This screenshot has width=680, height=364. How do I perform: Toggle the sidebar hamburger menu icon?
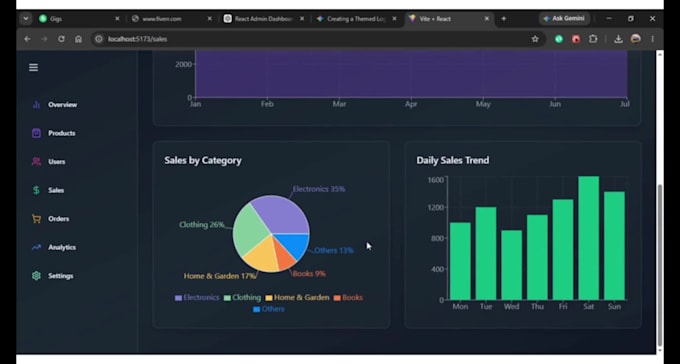coord(33,68)
